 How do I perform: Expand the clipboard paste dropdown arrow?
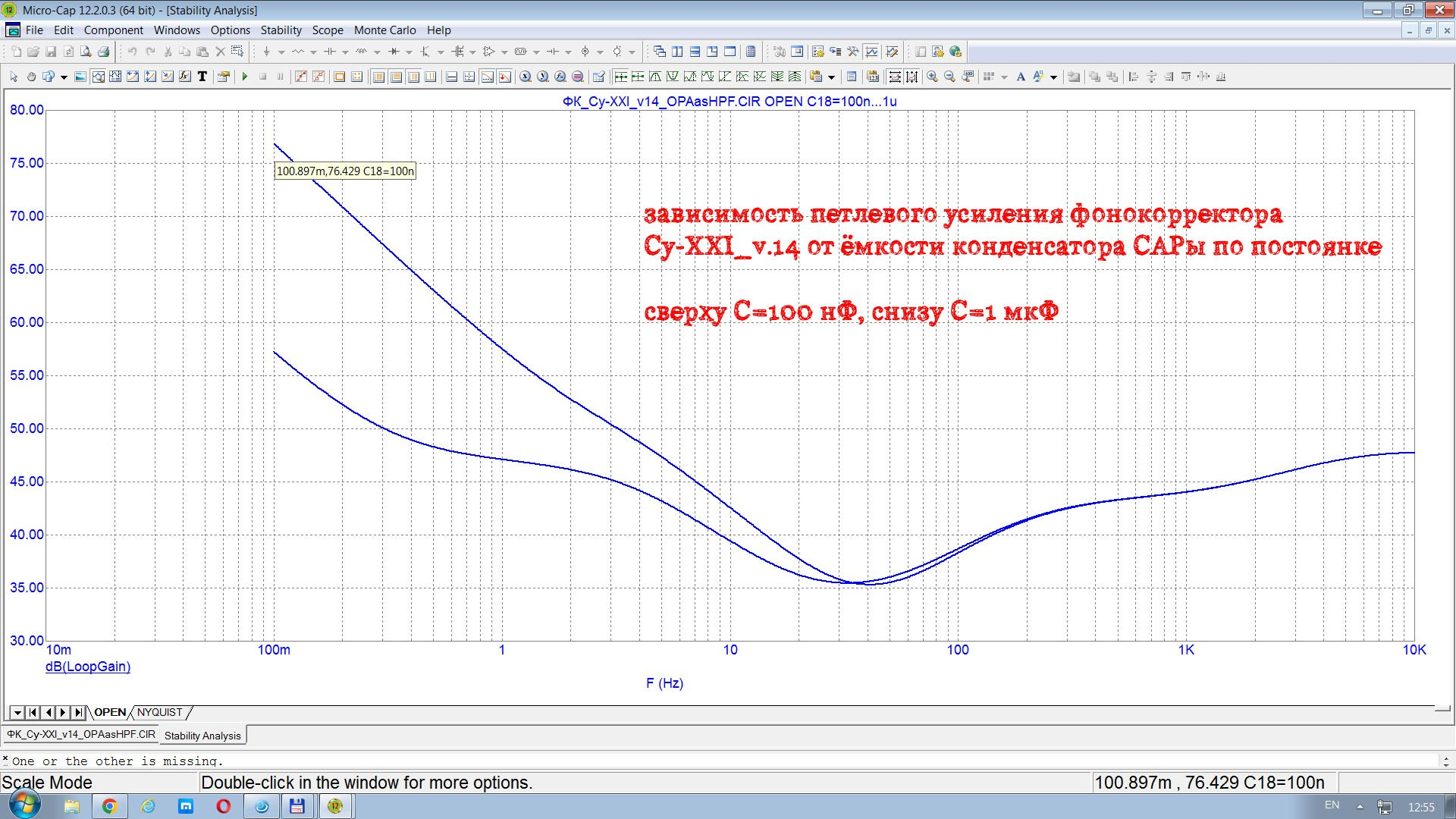tap(831, 77)
